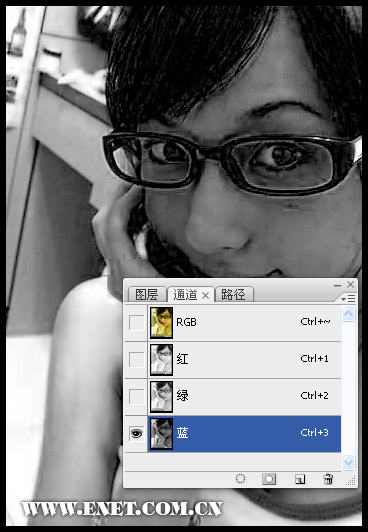The image size is (368, 532).
Task: Load channel as selection icon
Action: [x=240, y=479]
